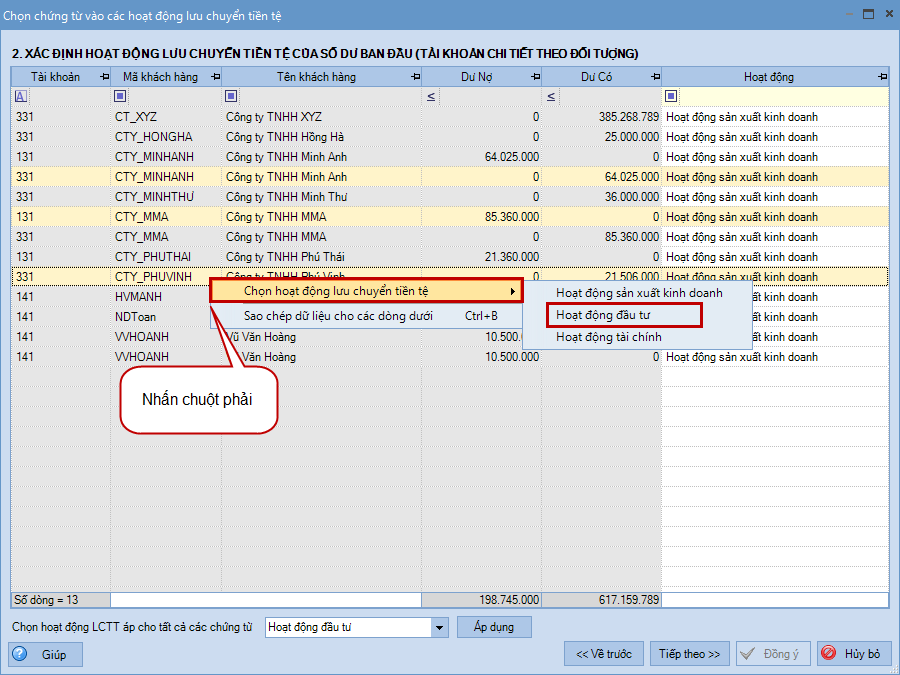
Task: Click the Áp dụng button
Action: tap(494, 627)
